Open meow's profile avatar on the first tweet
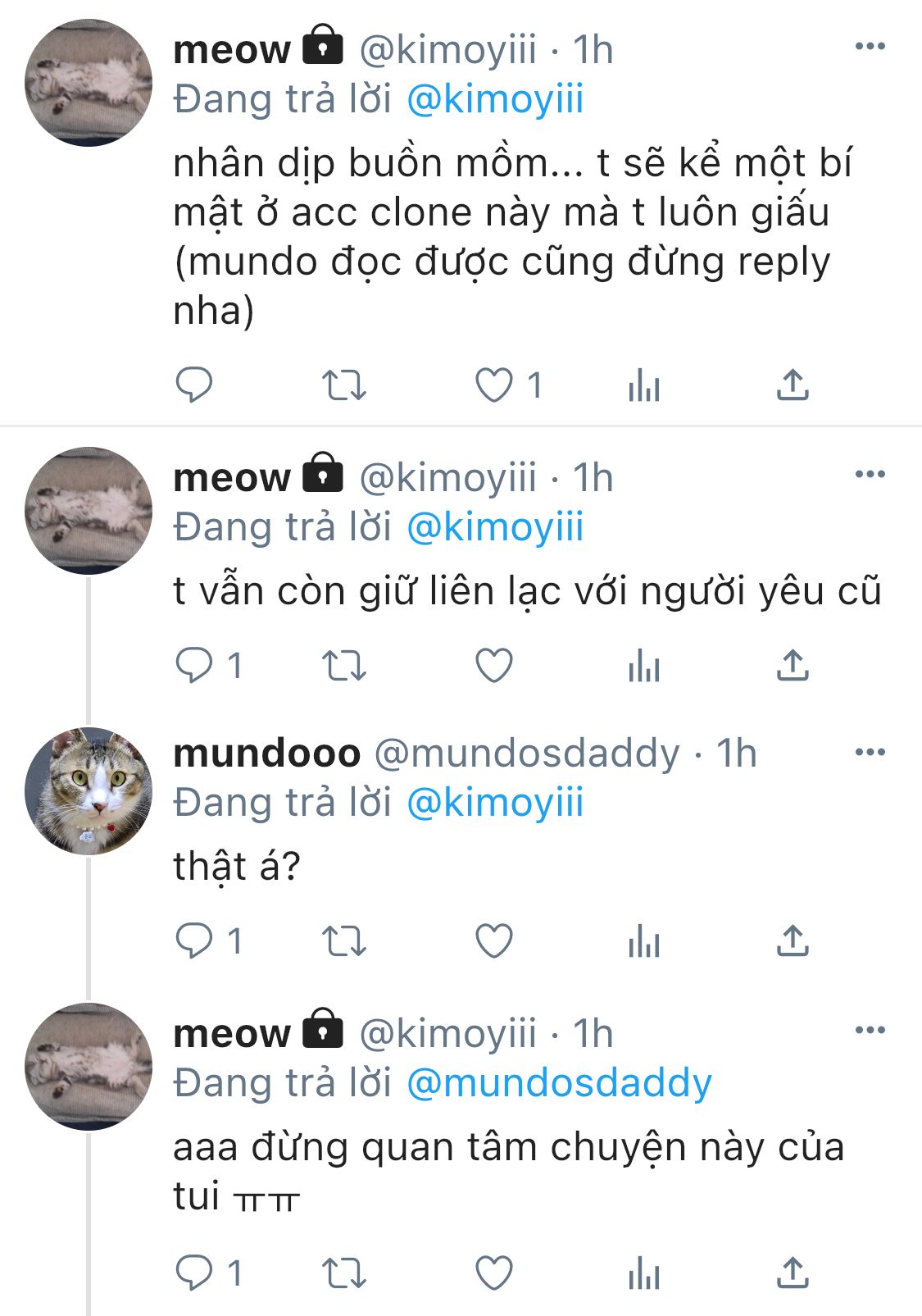The height and width of the screenshot is (1316, 922). [x=89, y=83]
